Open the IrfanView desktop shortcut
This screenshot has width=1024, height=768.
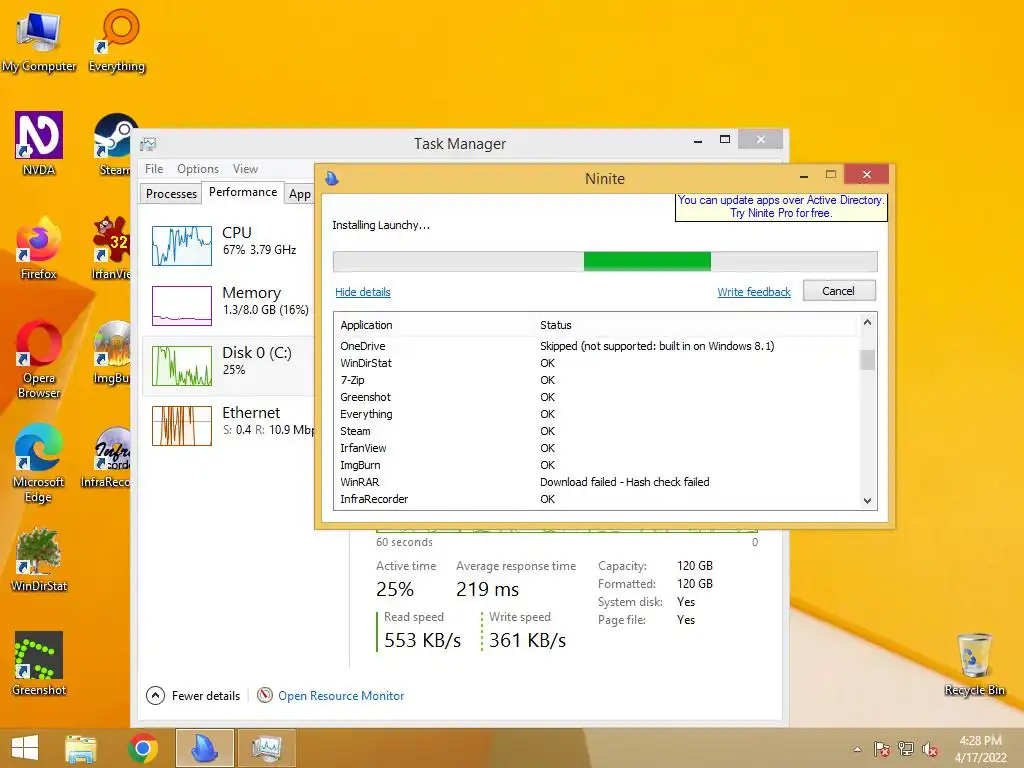(112, 248)
